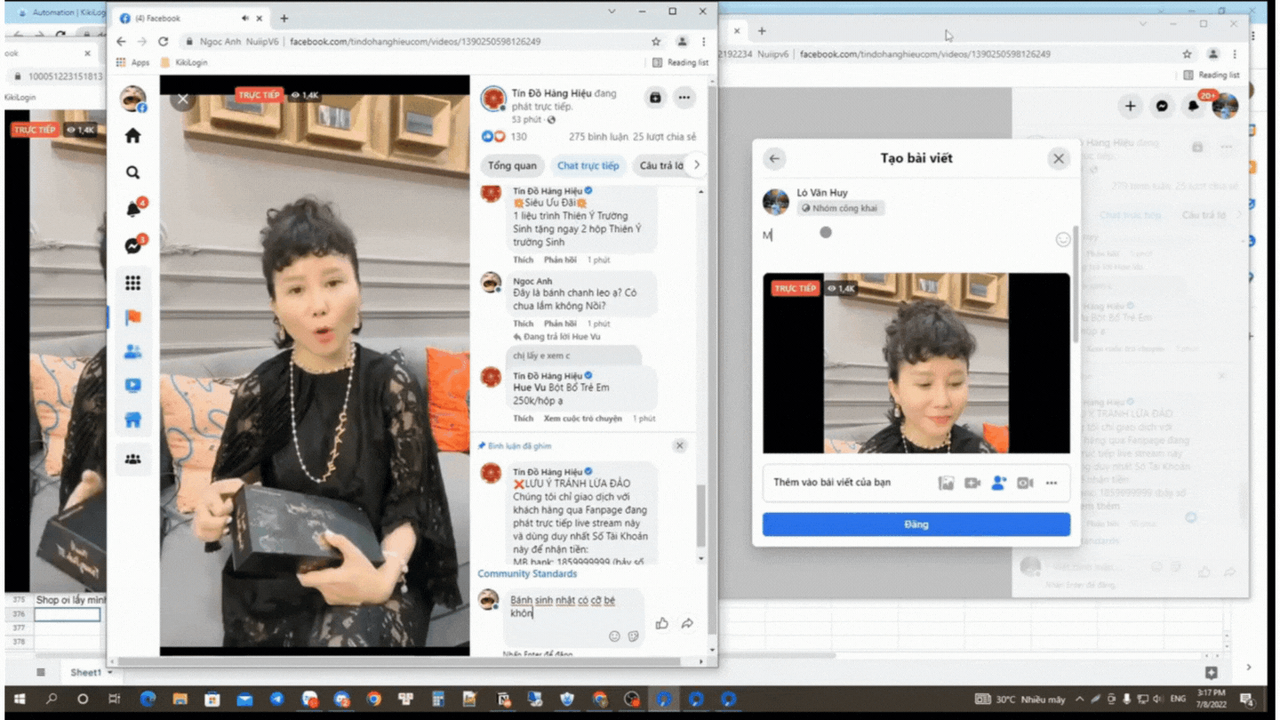This screenshot has height=720, width=1280.
Task: Click the tag people icon in post dialog
Action: tap(998, 483)
